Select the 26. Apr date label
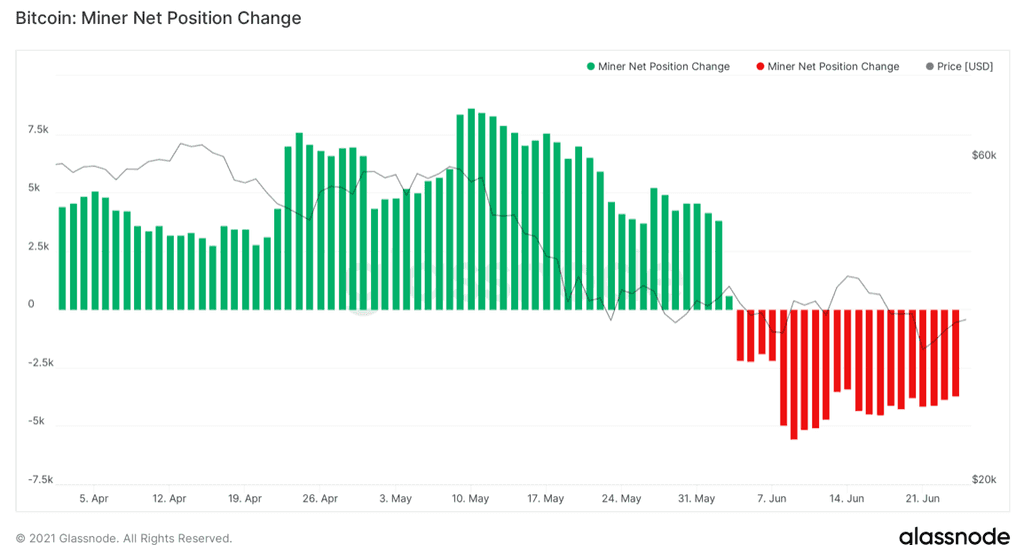Screen dimensions: 1024x545 click(320, 498)
